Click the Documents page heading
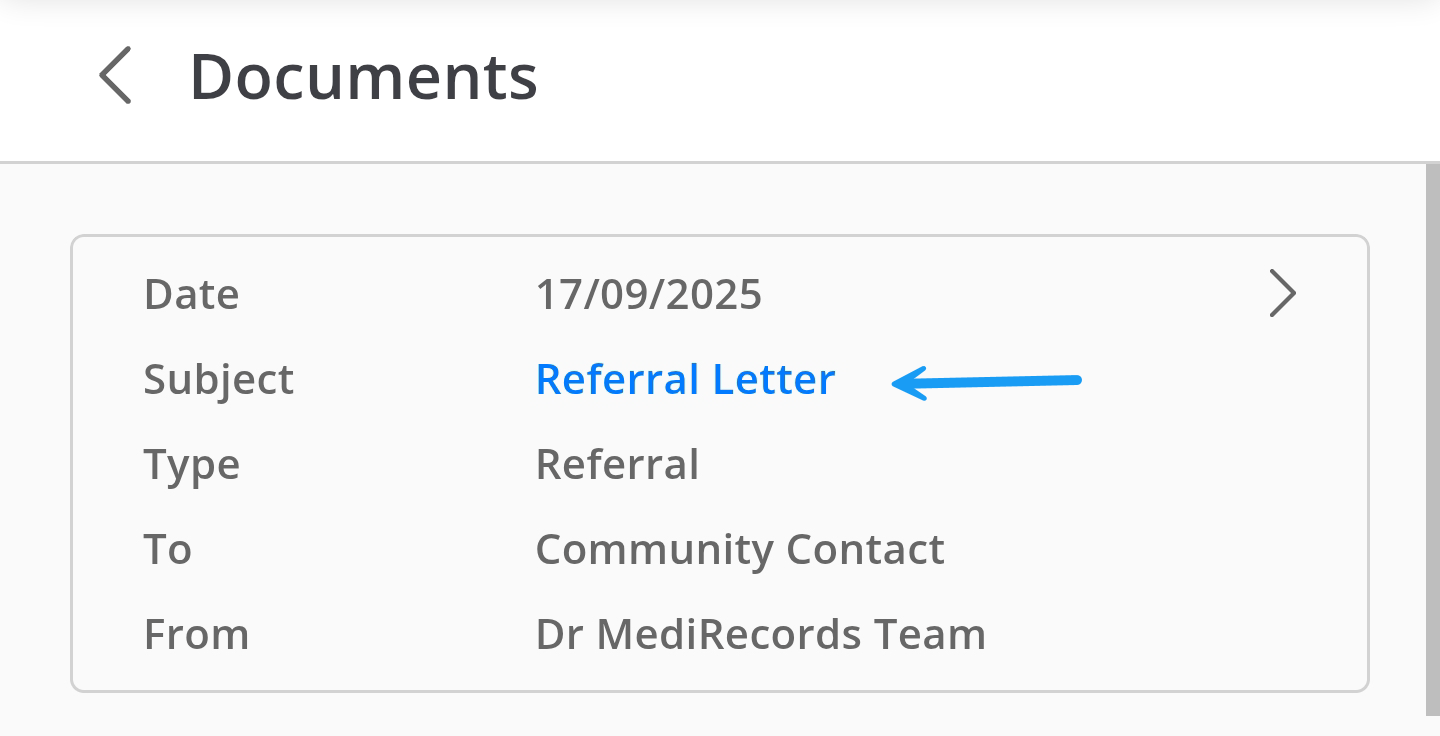The height and width of the screenshot is (736, 1440). click(x=363, y=77)
